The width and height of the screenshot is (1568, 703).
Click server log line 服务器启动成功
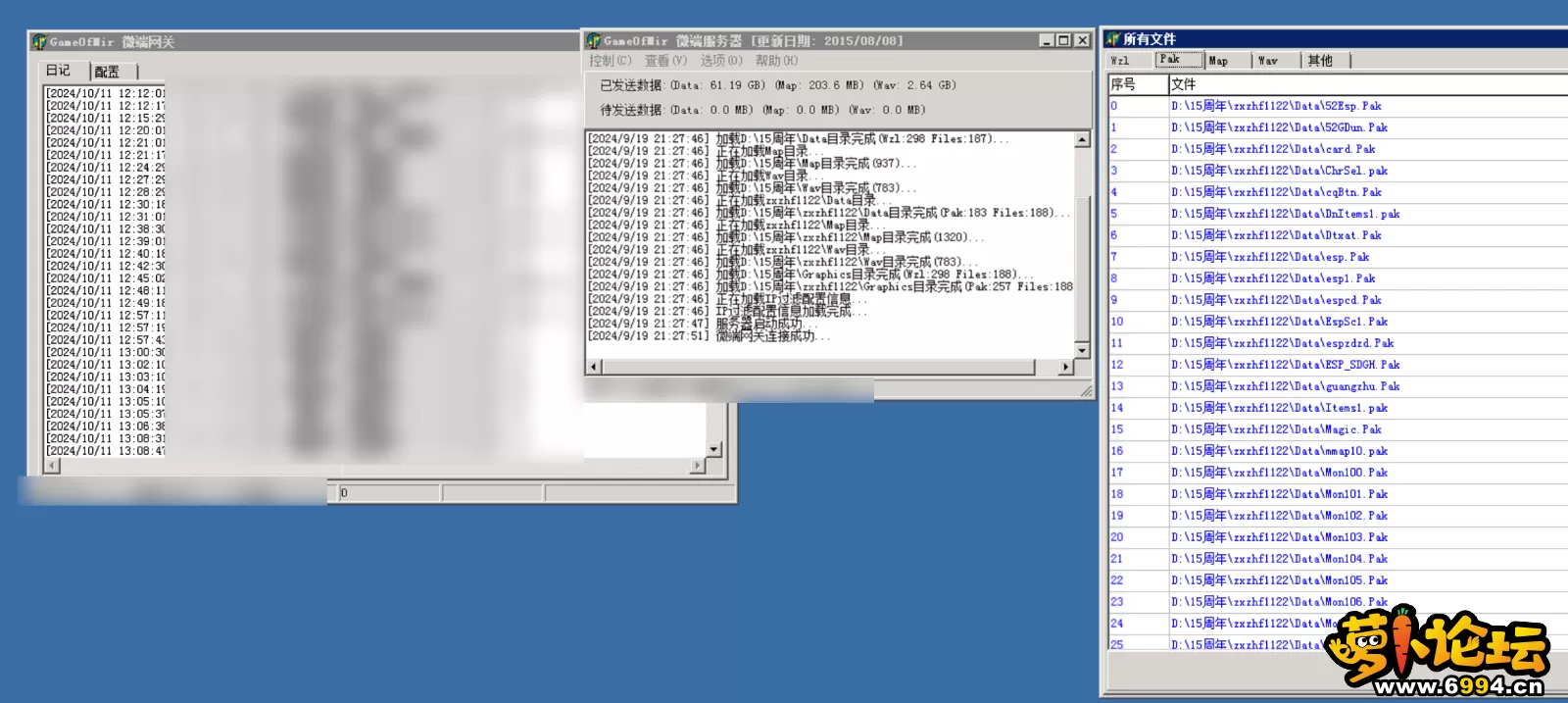tap(701, 324)
